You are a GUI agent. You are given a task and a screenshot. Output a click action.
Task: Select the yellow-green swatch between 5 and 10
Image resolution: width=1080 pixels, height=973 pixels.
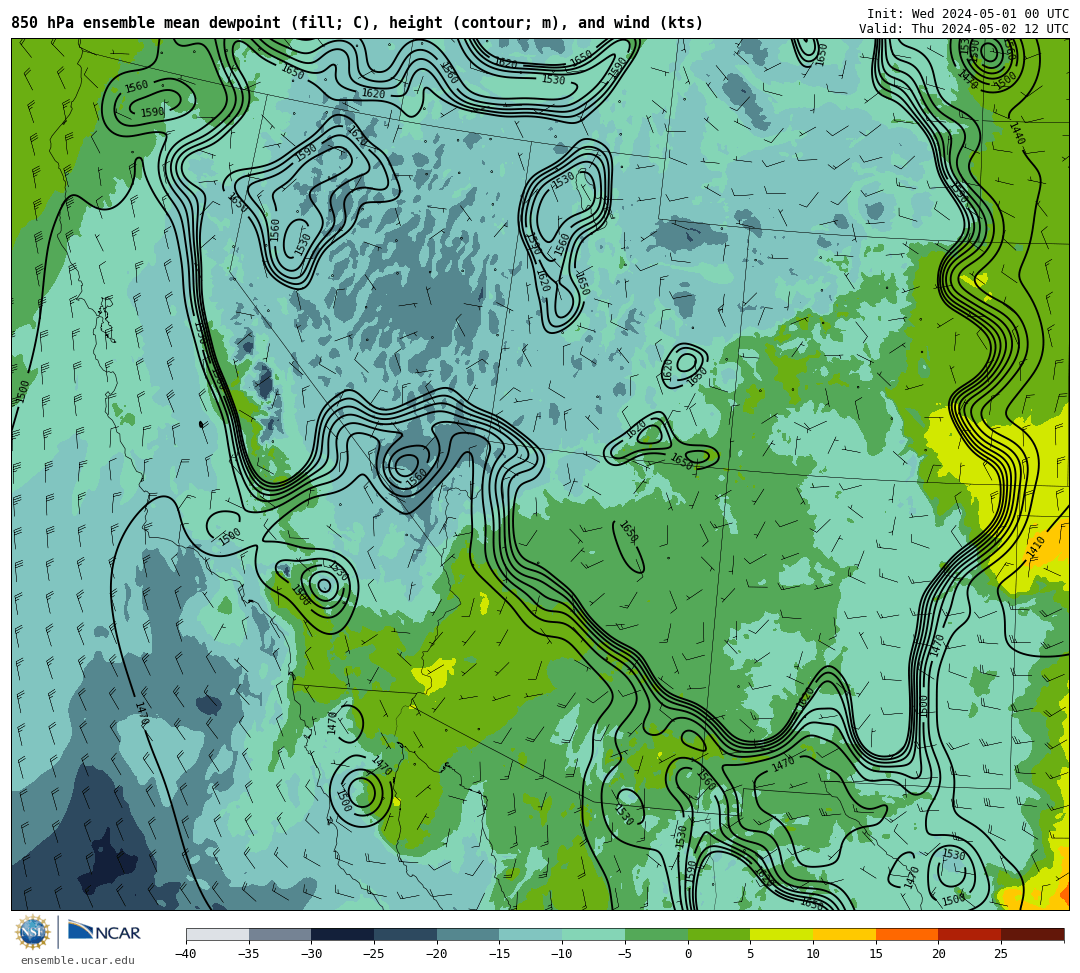coord(781,934)
